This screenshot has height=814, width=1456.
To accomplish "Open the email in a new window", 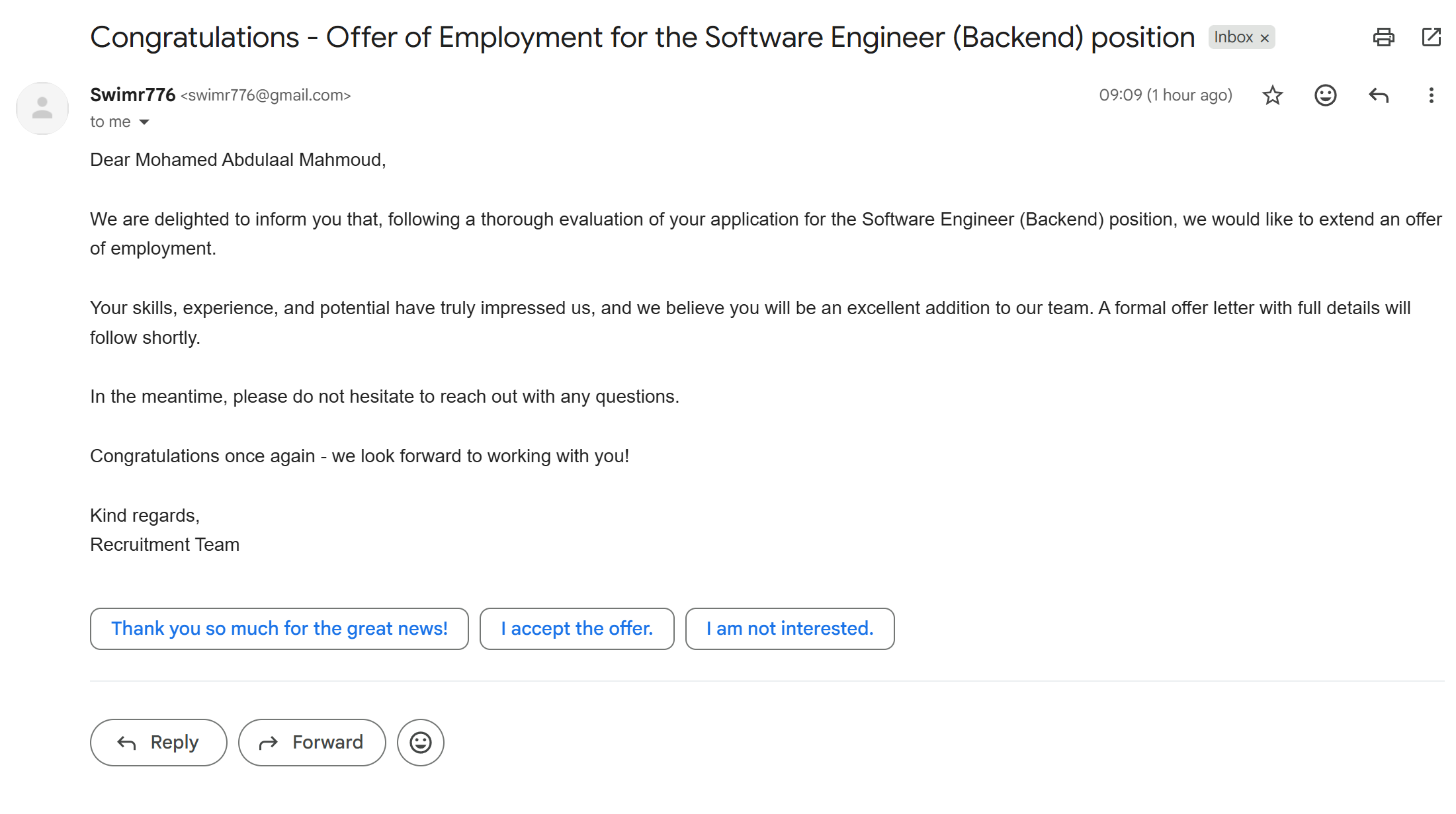I will [1431, 37].
